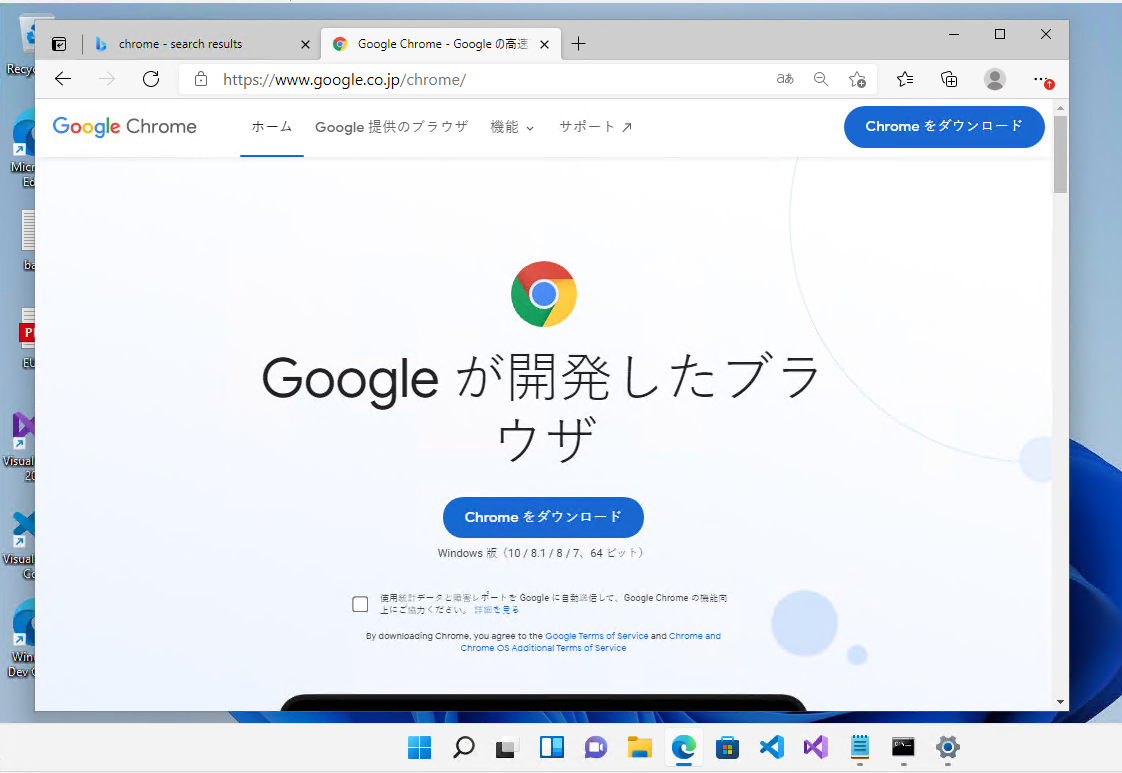The image size is (1122, 773).
Task: Click the address bar URL field
Action: 480,79
